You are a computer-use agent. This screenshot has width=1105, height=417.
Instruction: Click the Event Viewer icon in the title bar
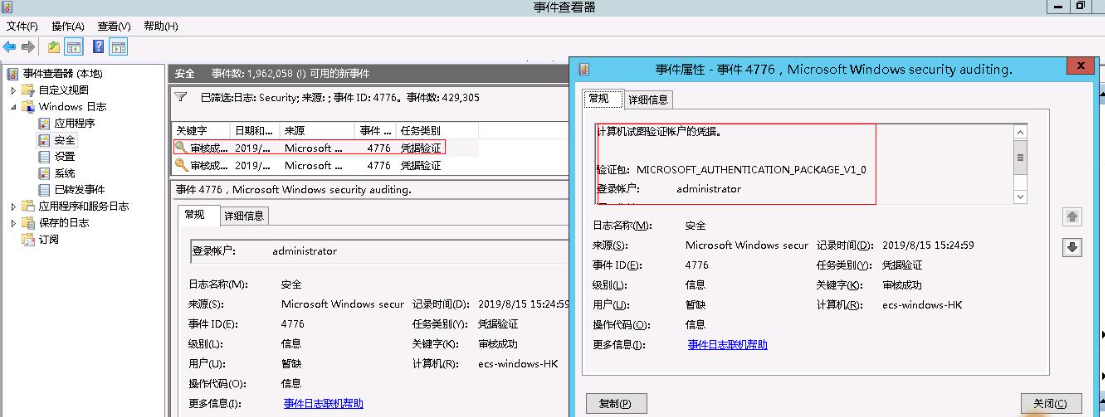click(7, 6)
